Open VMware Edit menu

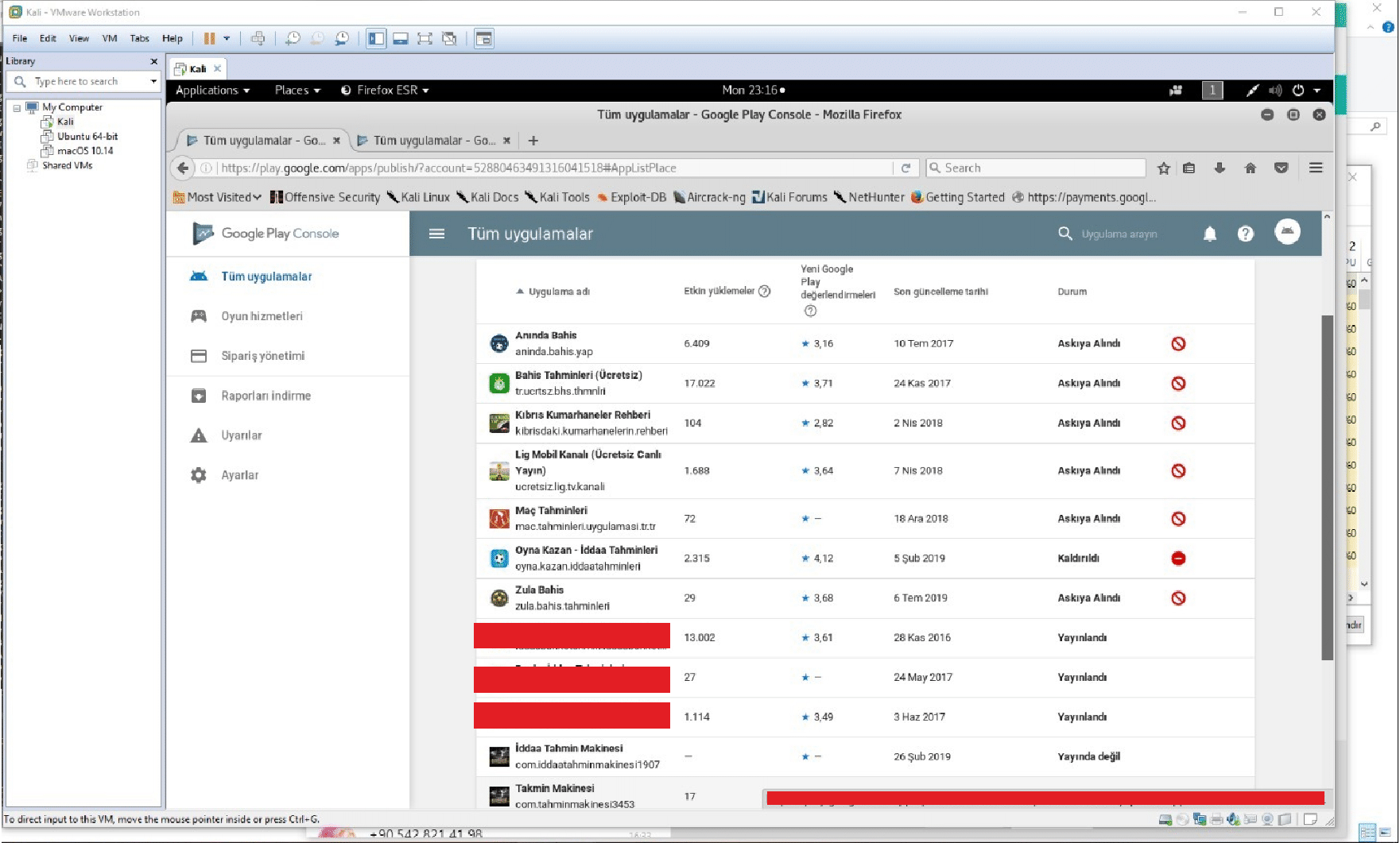tap(48, 38)
